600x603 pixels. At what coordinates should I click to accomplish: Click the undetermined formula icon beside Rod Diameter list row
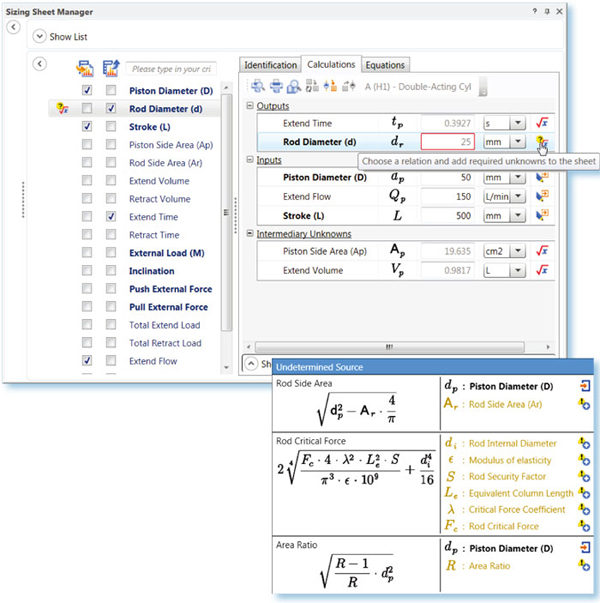click(x=62, y=108)
